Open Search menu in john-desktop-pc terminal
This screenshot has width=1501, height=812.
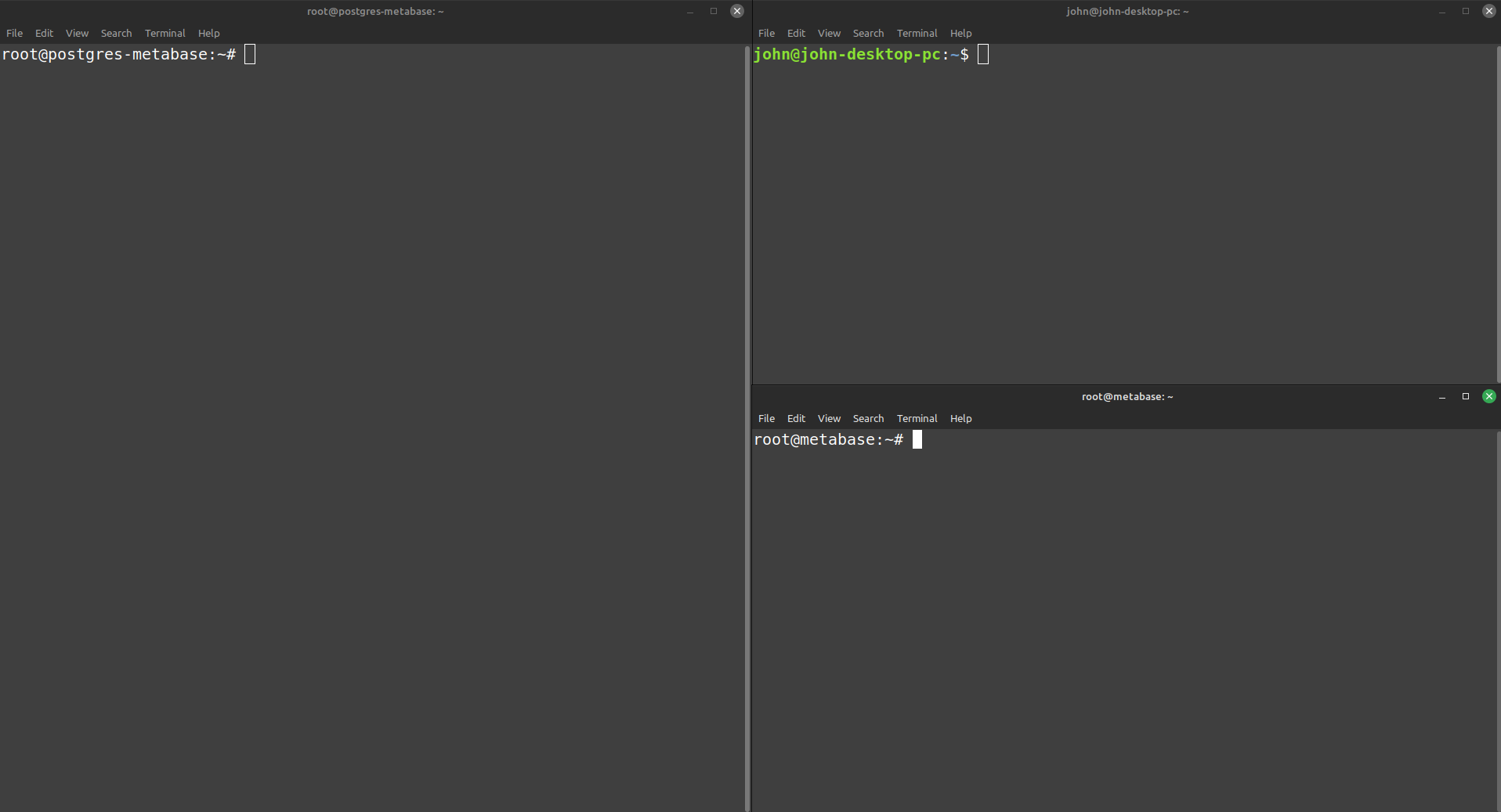868,33
